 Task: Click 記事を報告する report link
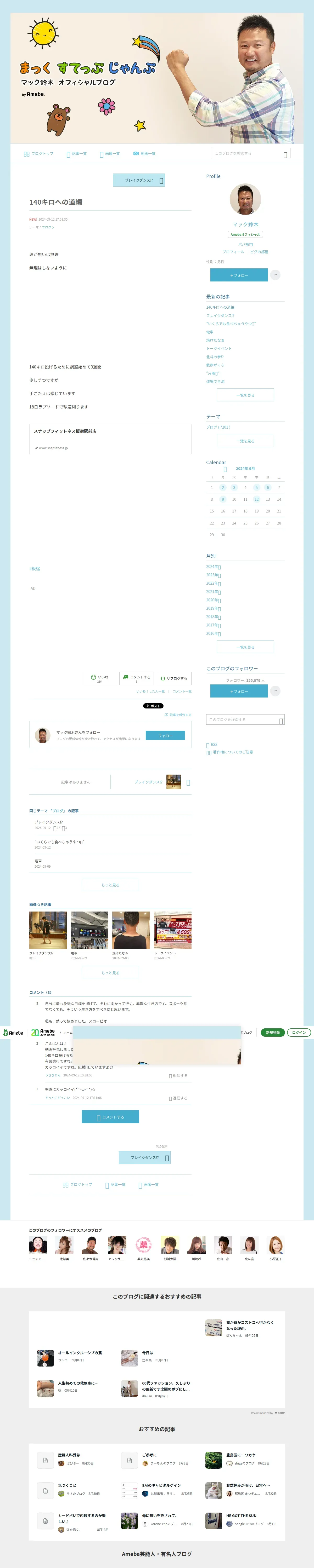coord(178,715)
